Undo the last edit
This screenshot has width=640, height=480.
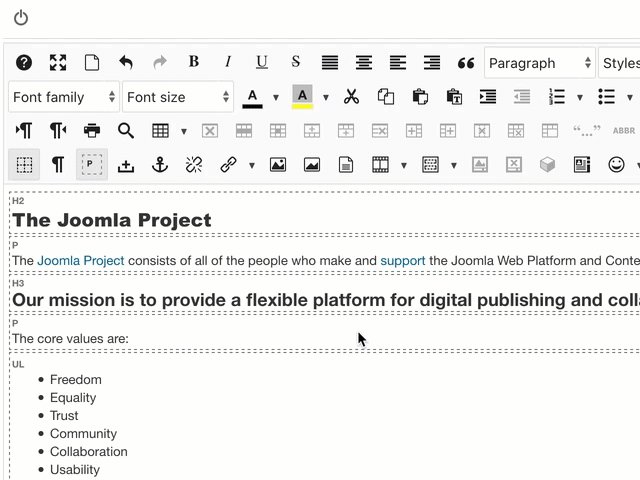tap(126, 63)
